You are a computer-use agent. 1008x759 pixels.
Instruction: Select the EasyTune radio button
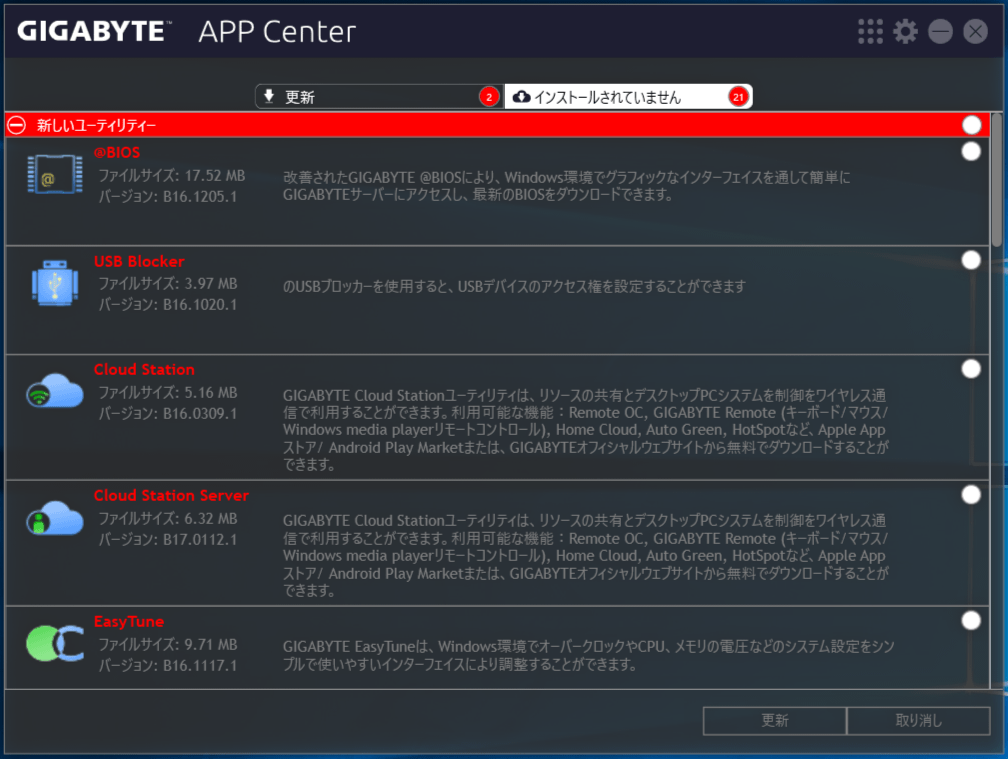coord(971,621)
